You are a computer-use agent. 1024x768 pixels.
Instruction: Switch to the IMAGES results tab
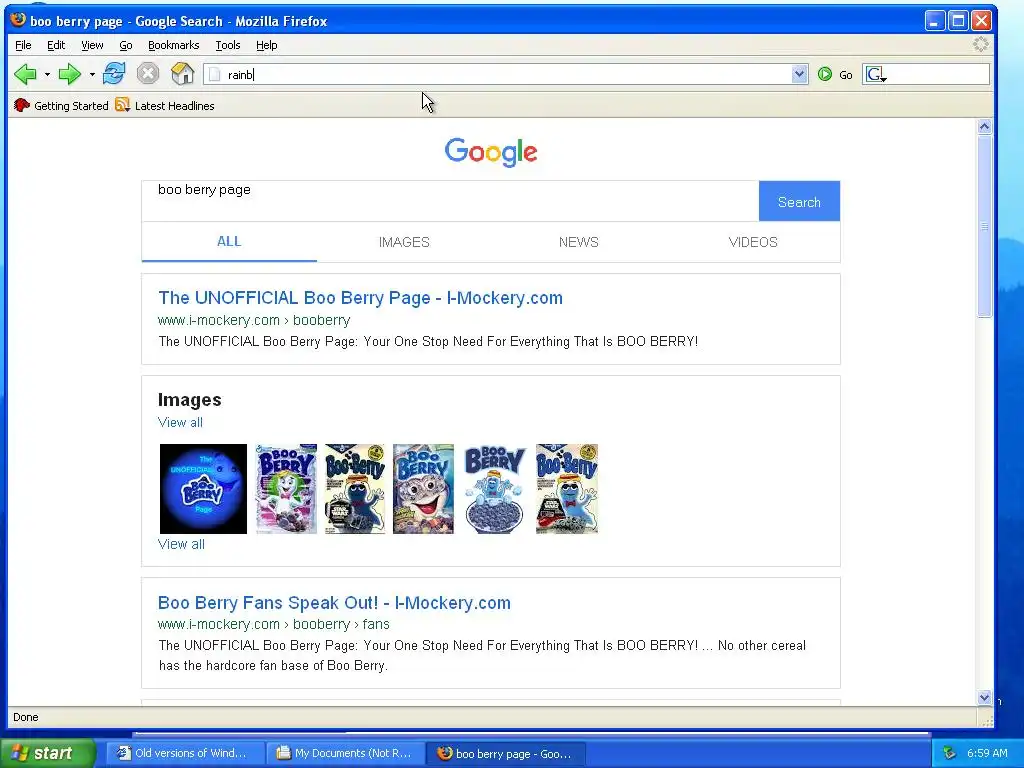click(404, 242)
